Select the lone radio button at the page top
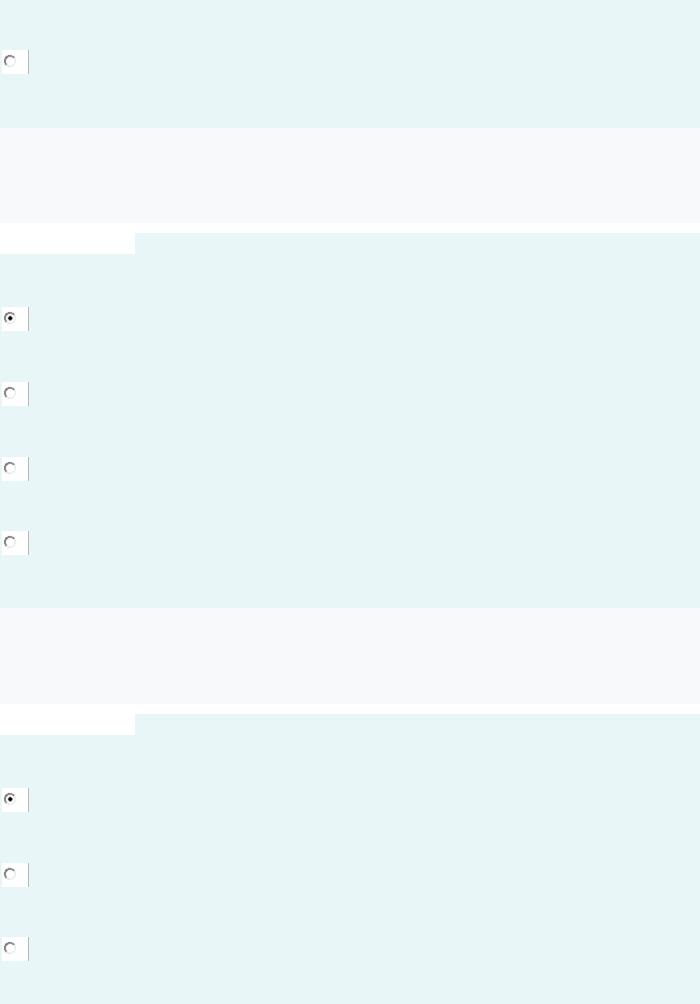Screen dimensions: 700x1004 pyautogui.click(x=10, y=61)
